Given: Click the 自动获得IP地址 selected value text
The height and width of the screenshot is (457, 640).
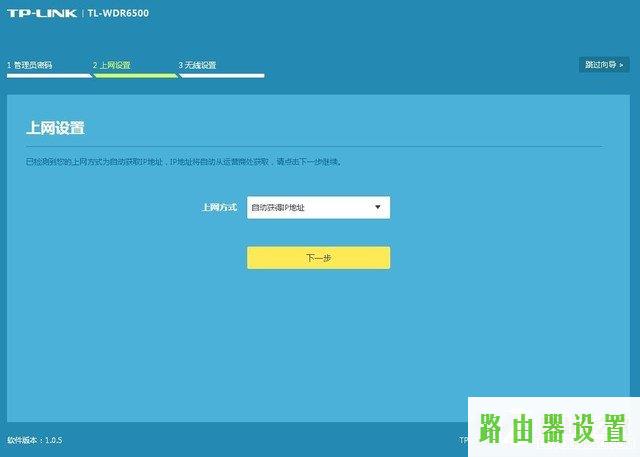Looking at the screenshot, I should [278, 207].
